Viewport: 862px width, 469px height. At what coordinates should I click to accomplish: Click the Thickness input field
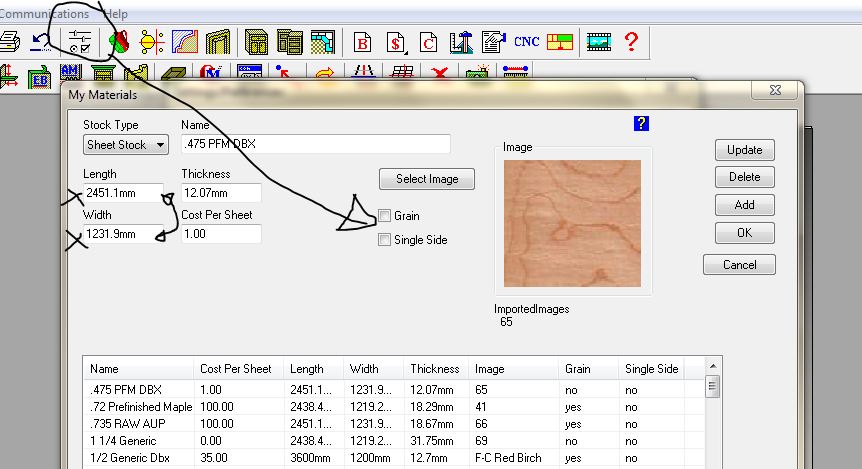coord(221,193)
